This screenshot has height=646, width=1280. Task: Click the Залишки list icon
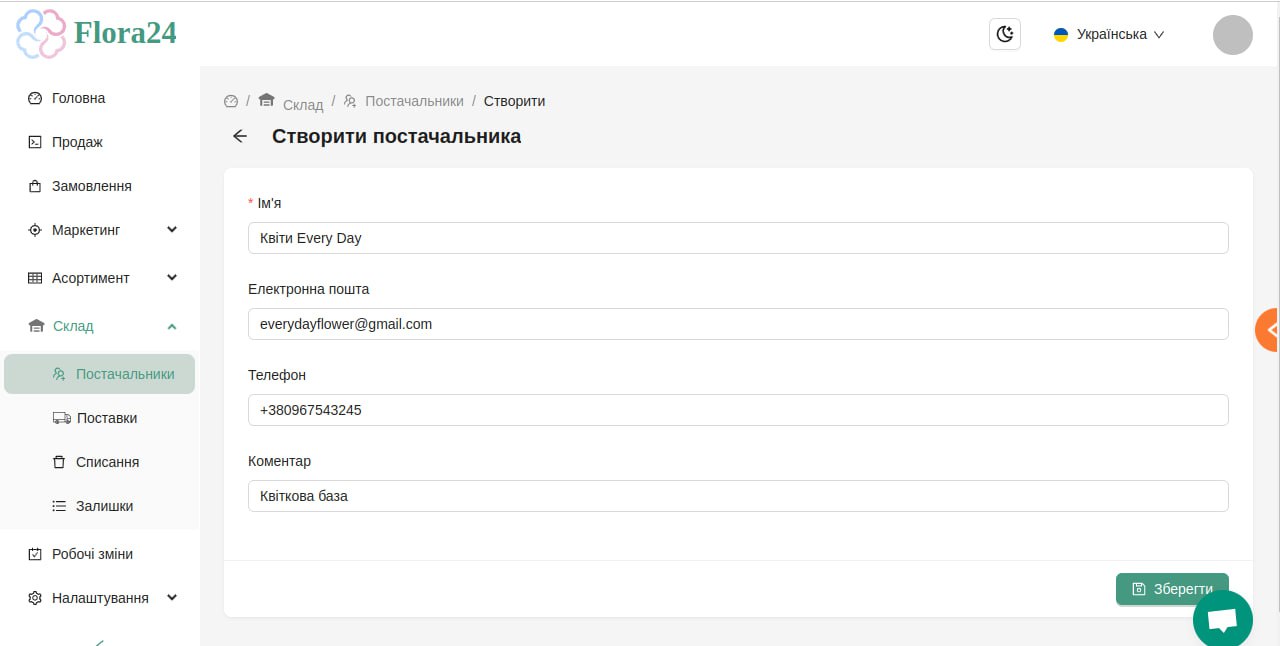[x=59, y=506]
